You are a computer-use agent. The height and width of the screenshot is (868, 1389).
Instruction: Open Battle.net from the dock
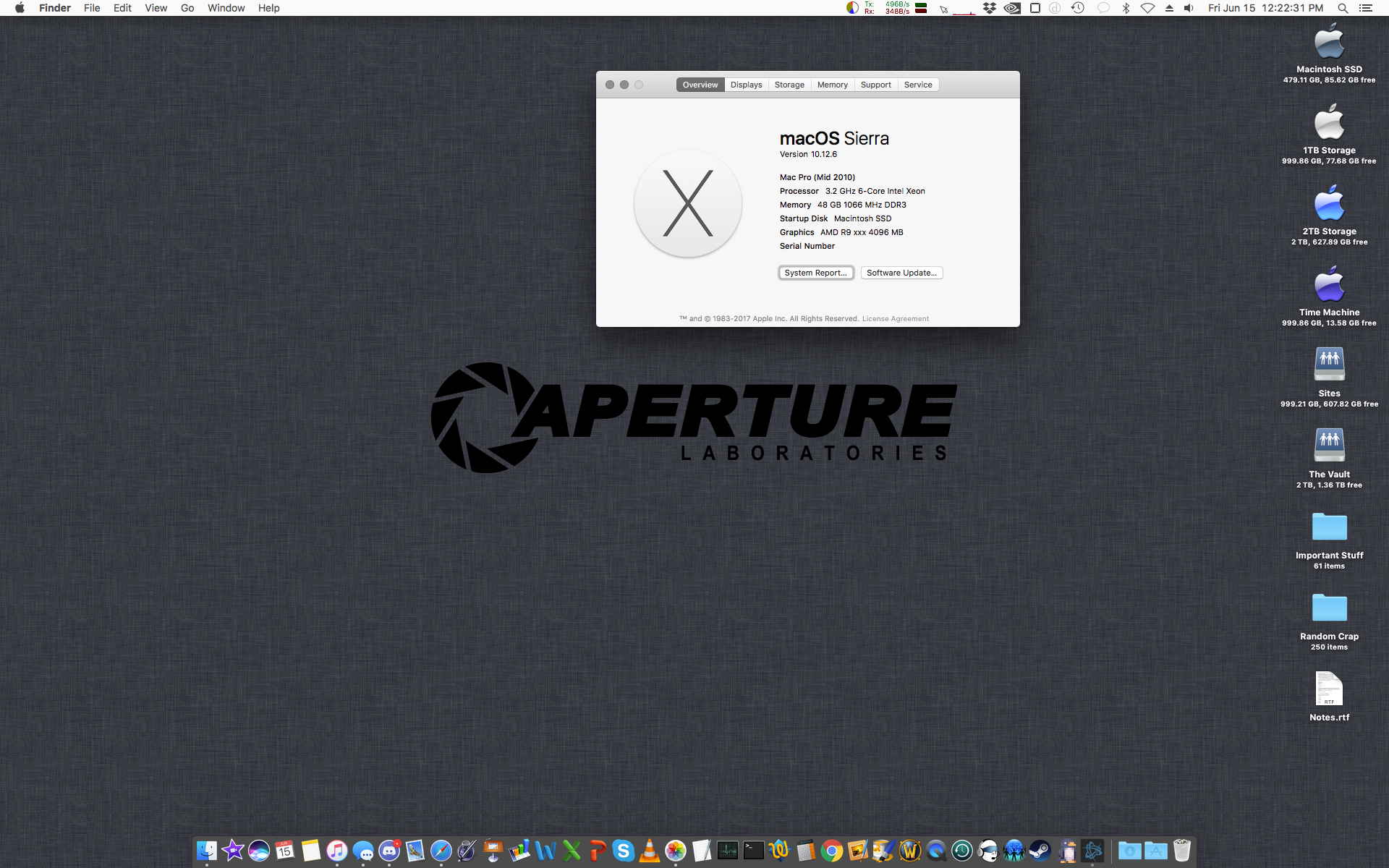point(1092,851)
